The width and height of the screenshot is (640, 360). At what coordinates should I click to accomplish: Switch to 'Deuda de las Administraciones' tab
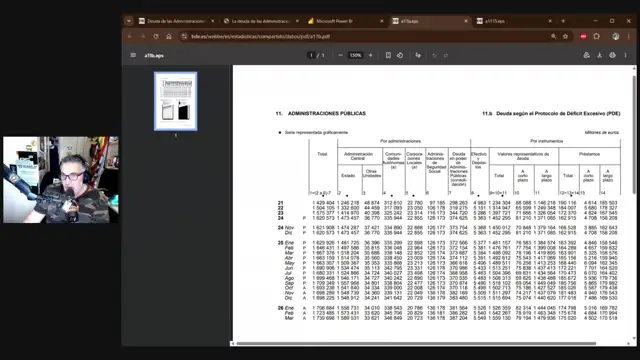[x=177, y=21]
